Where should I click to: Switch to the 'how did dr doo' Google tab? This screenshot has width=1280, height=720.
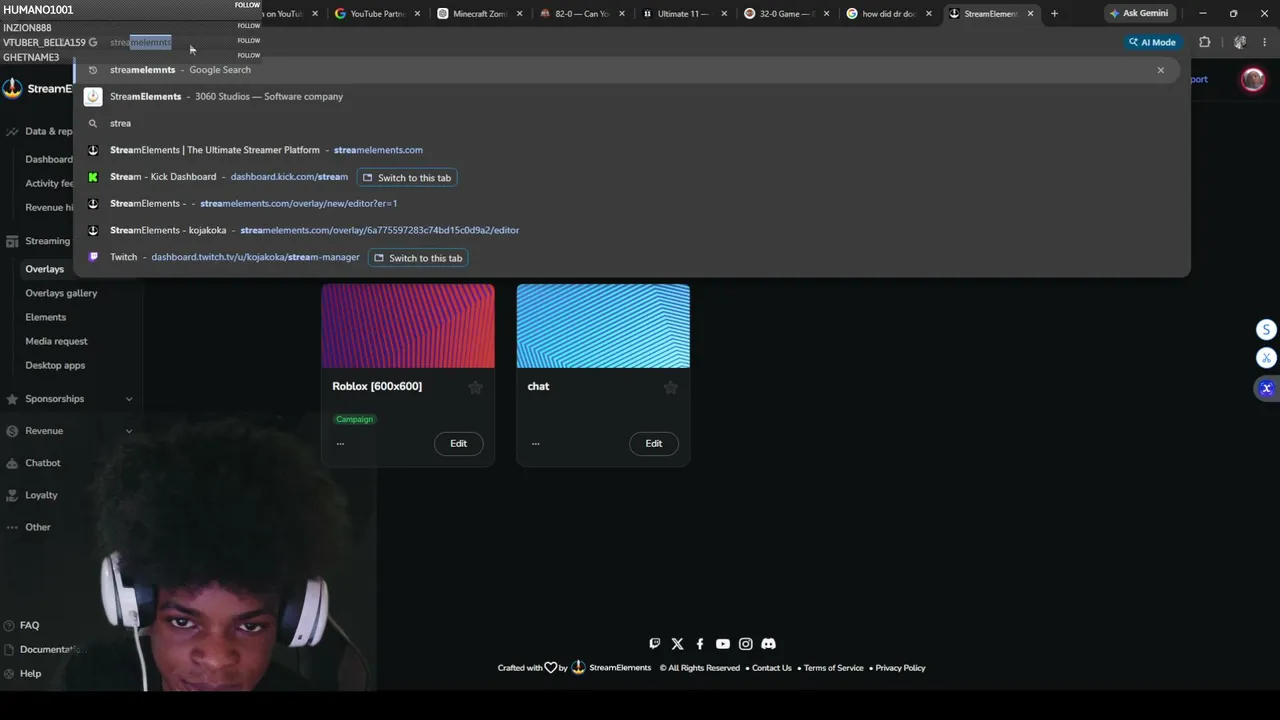pos(889,14)
